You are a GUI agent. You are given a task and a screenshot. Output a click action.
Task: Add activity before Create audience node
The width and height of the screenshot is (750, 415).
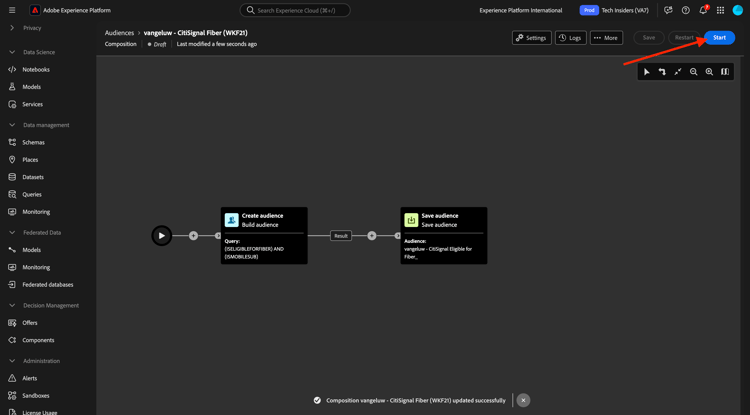point(193,236)
